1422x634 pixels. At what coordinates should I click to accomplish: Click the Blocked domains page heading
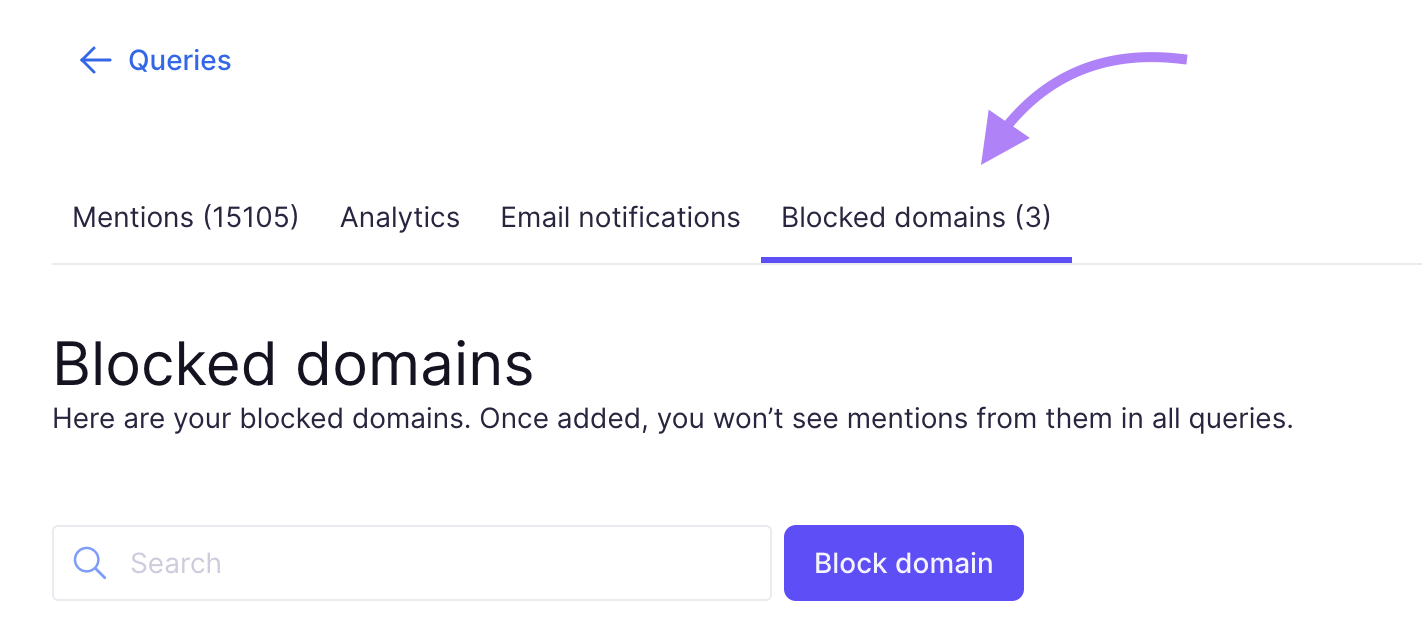[292, 363]
